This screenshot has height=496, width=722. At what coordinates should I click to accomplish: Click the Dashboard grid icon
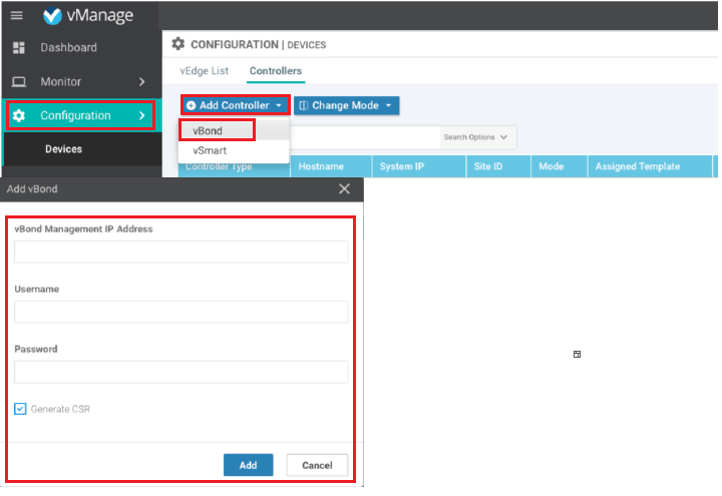[x=19, y=47]
